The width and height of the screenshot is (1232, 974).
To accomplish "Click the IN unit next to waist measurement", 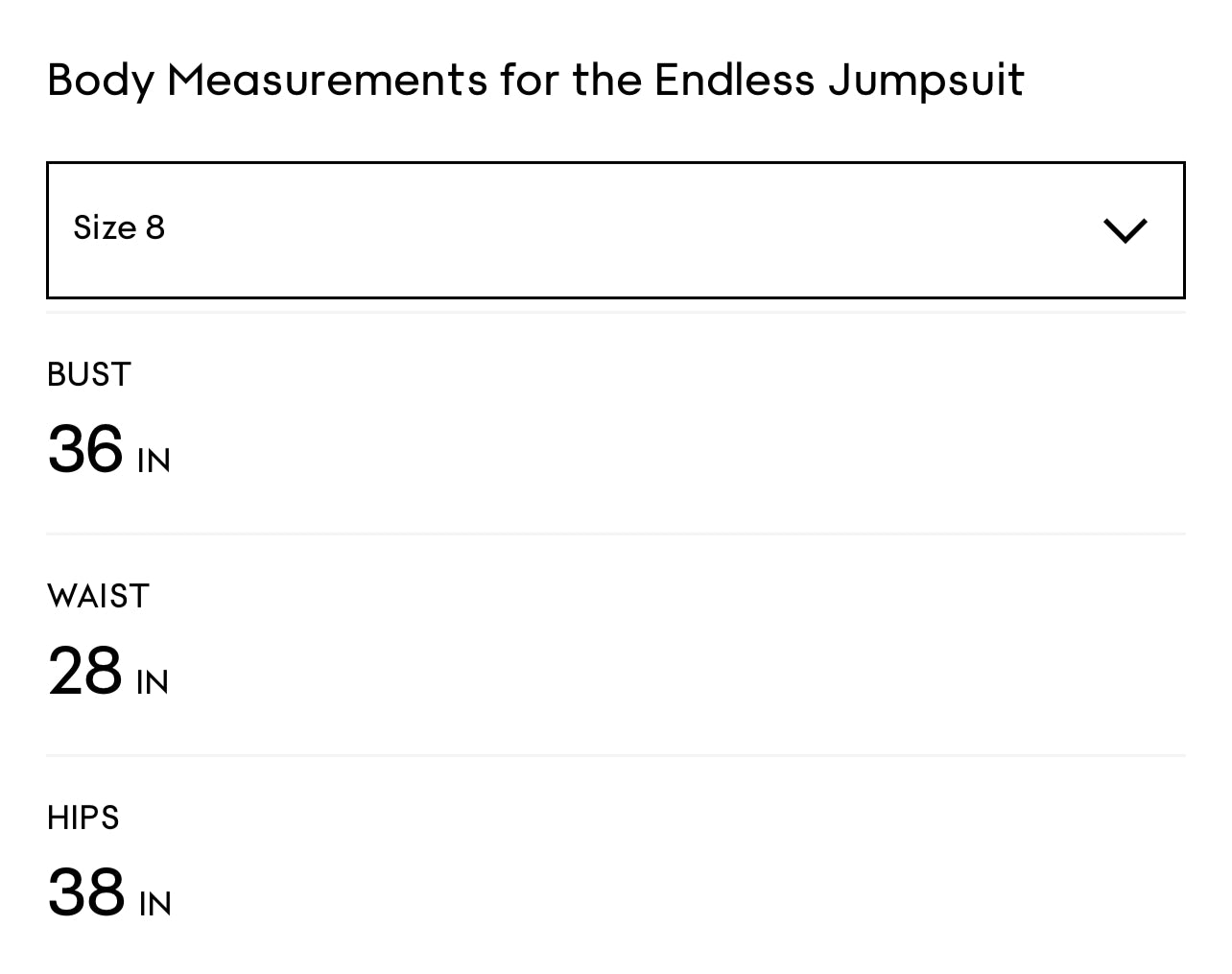I will pos(153,682).
